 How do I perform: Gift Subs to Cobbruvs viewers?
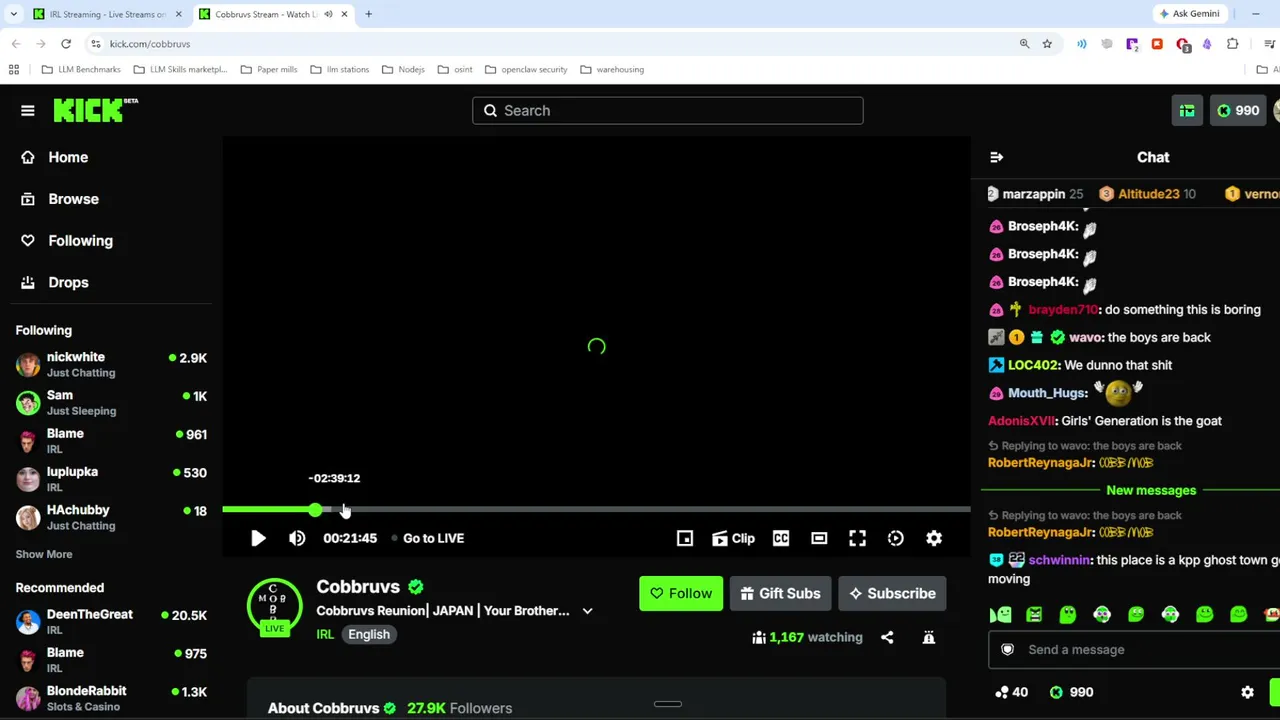[780, 593]
